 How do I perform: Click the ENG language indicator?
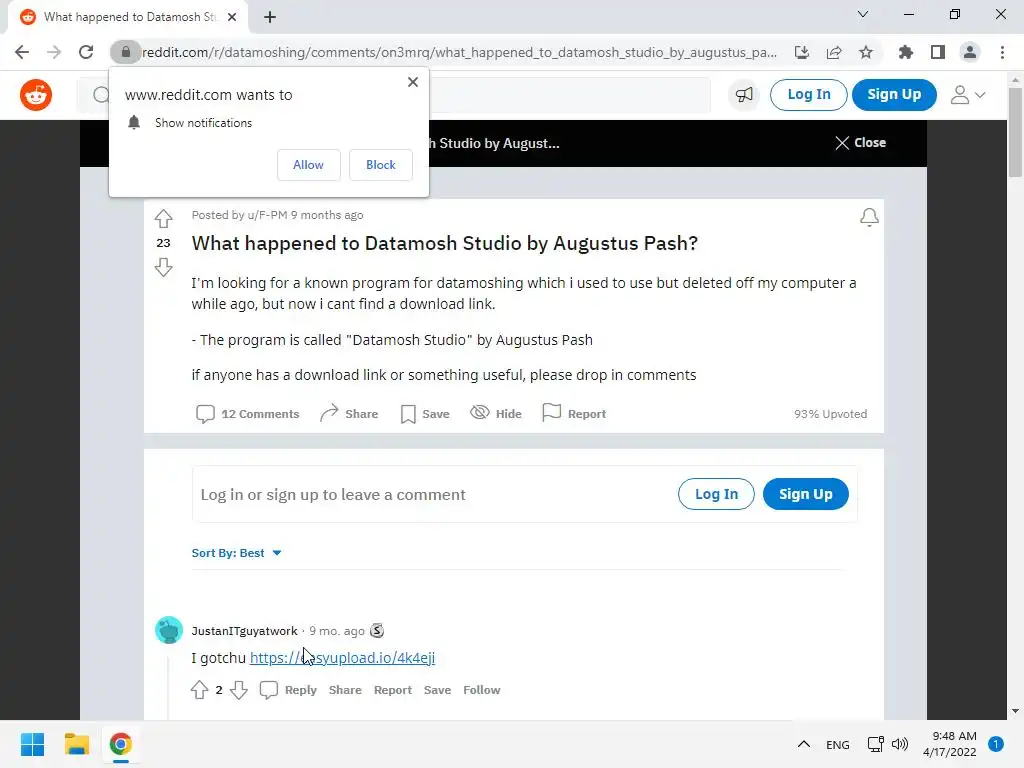(x=838, y=744)
